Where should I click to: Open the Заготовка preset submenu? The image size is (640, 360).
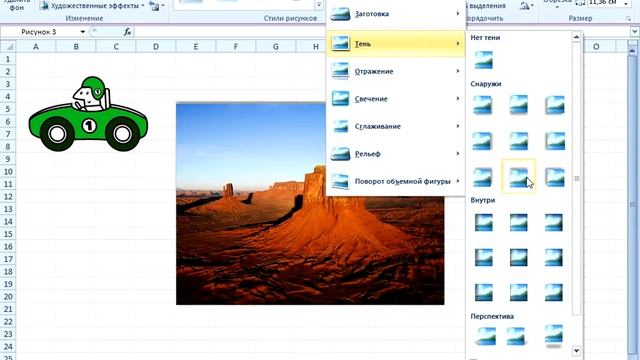click(396, 14)
